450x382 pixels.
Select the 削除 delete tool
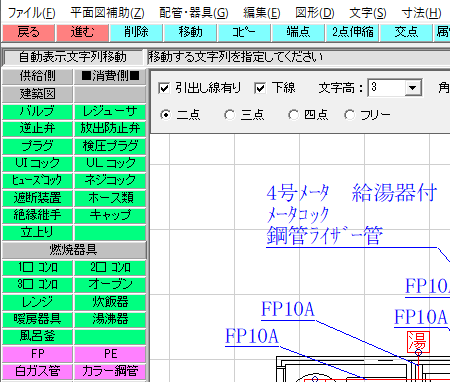click(x=136, y=32)
